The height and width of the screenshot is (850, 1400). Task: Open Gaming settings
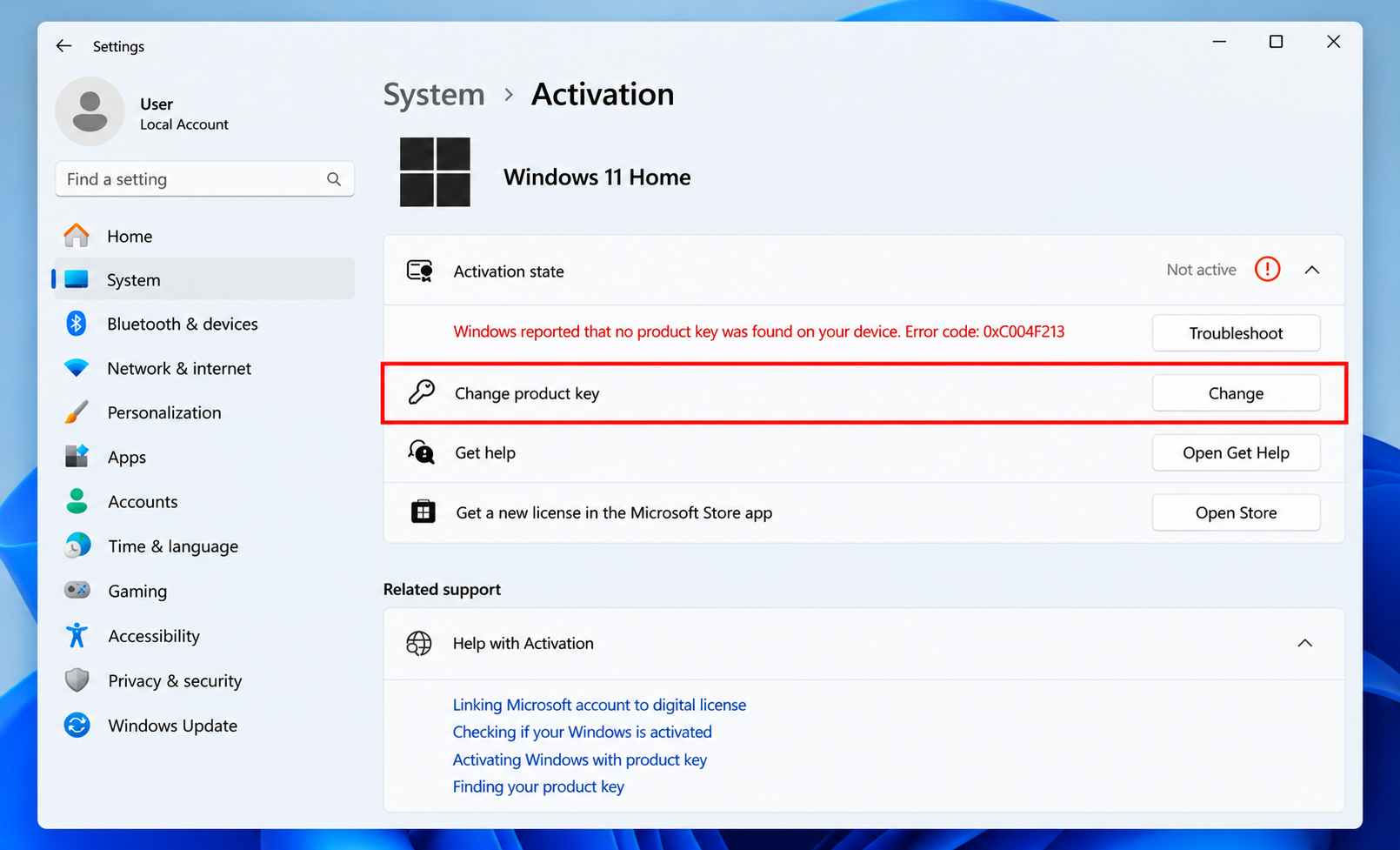click(x=204, y=591)
